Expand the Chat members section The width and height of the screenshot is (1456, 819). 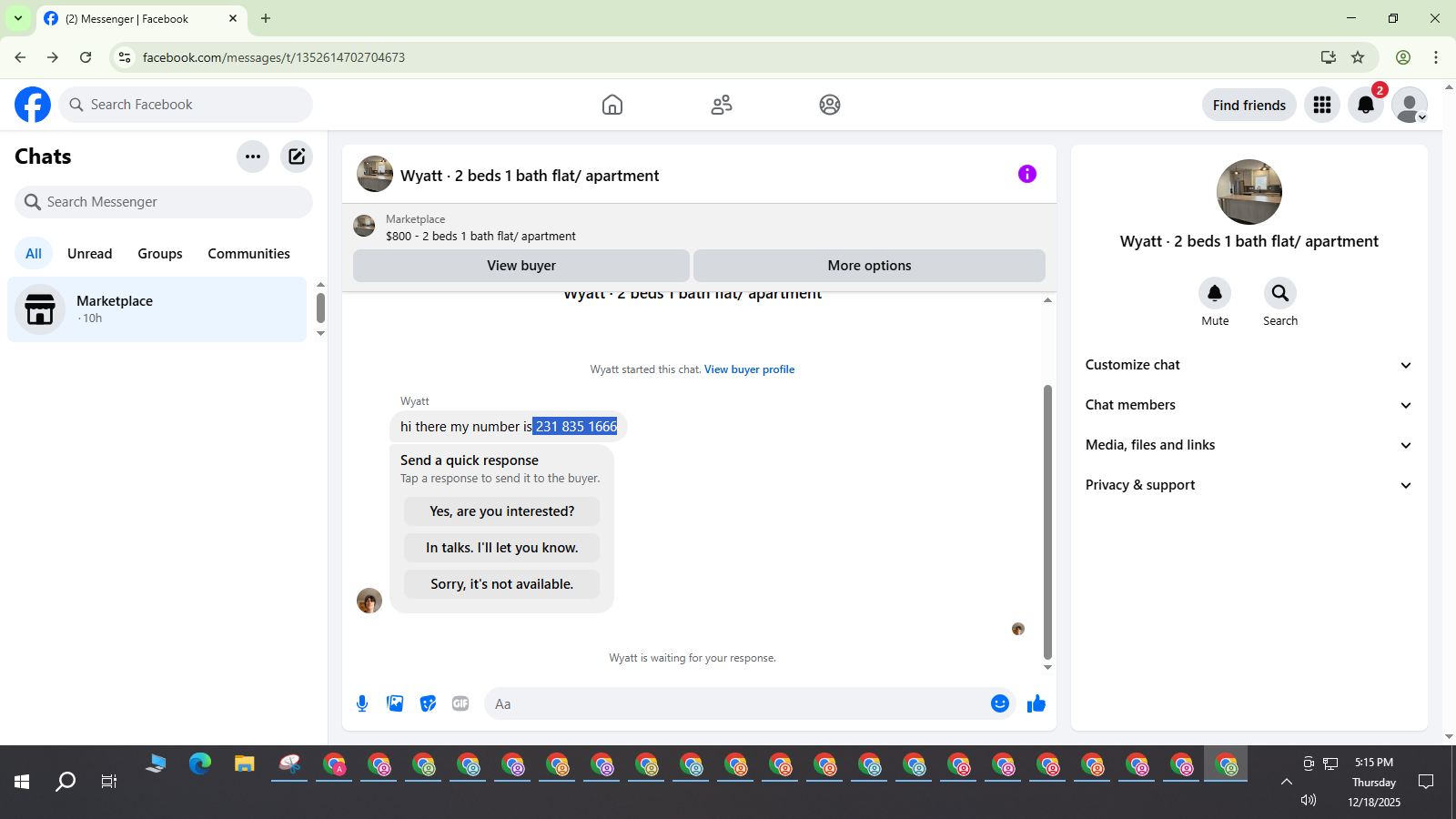coord(1249,405)
